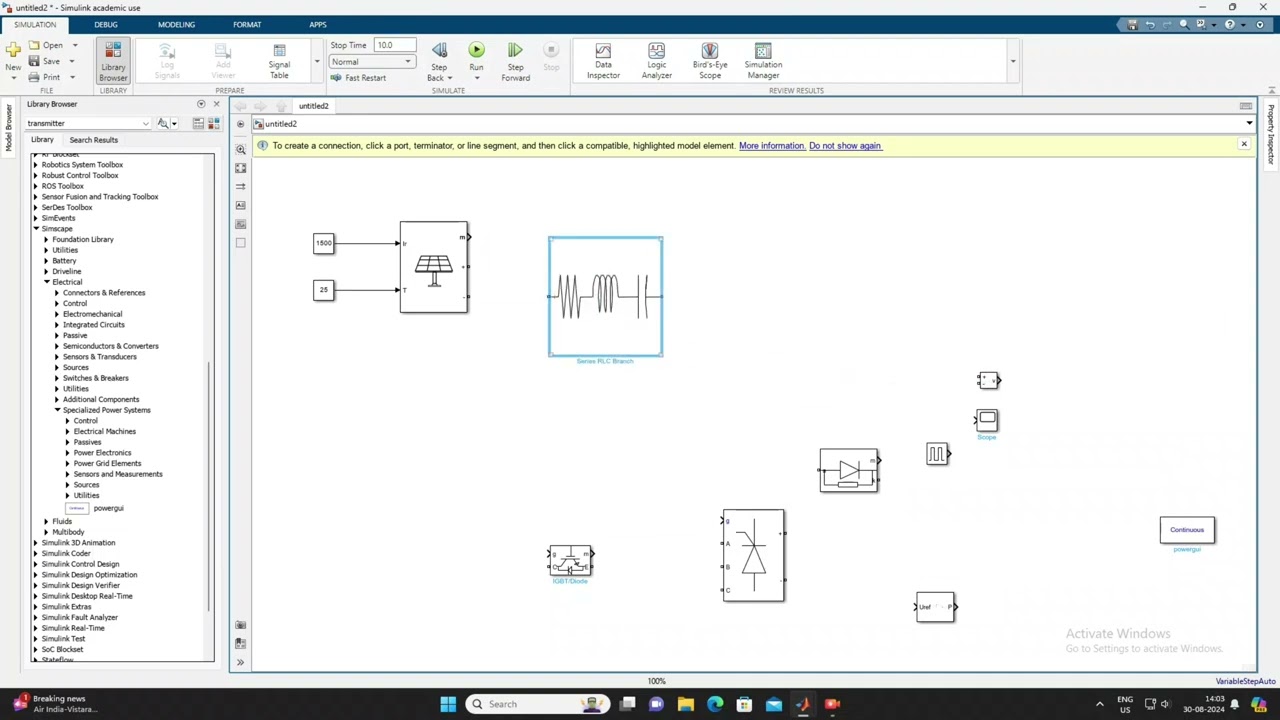Viewport: 1280px width, 720px height.
Task: Open the Library tab in browser
Action: pos(42,140)
